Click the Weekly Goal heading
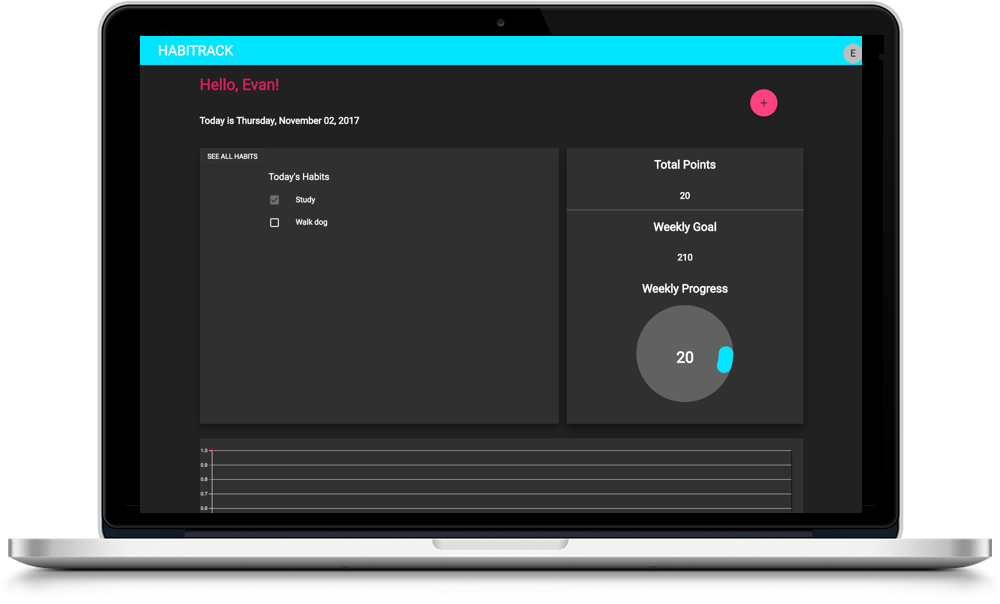Viewport: 1000px width, 604px height. pyautogui.click(x=685, y=227)
